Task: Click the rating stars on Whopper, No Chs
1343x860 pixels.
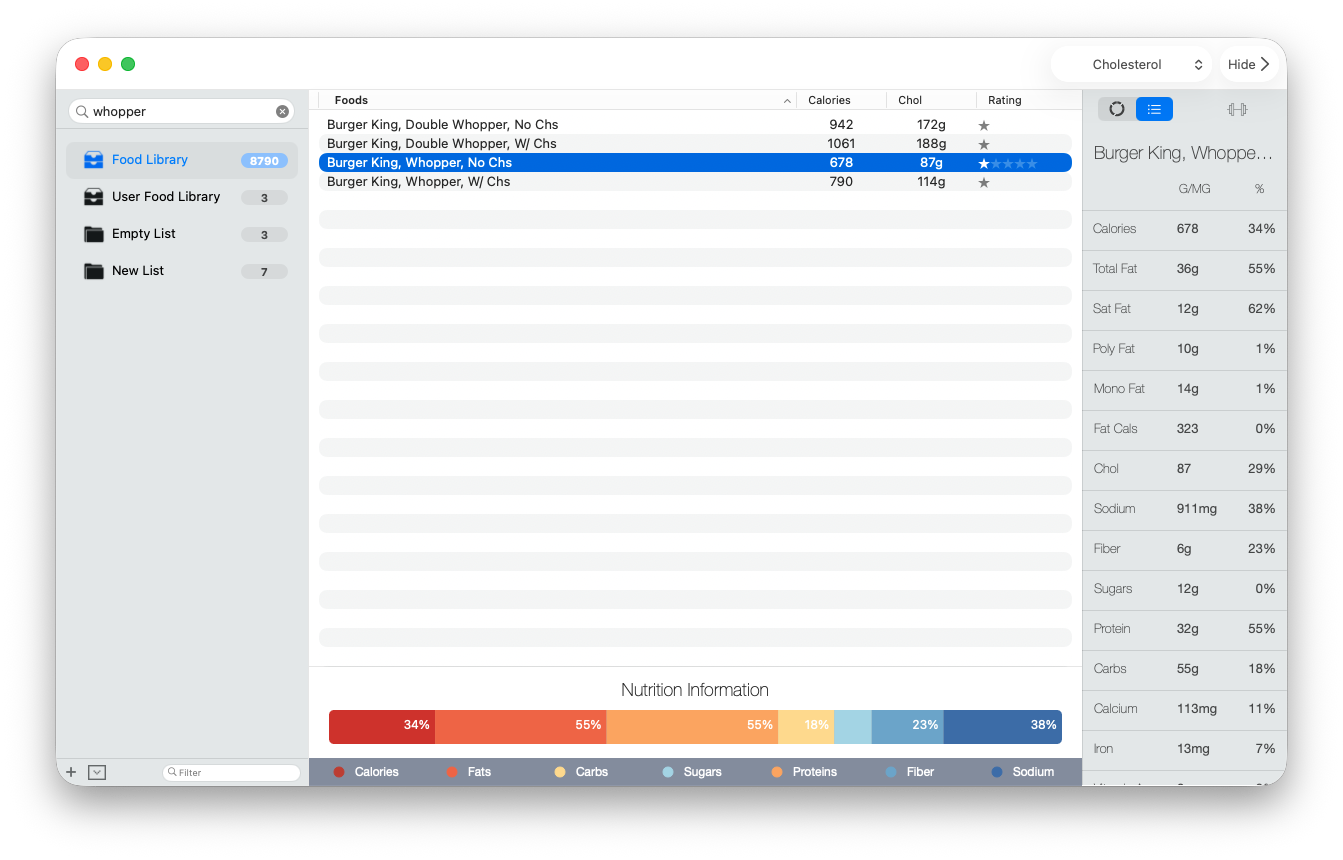Action: click(x=1008, y=163)
